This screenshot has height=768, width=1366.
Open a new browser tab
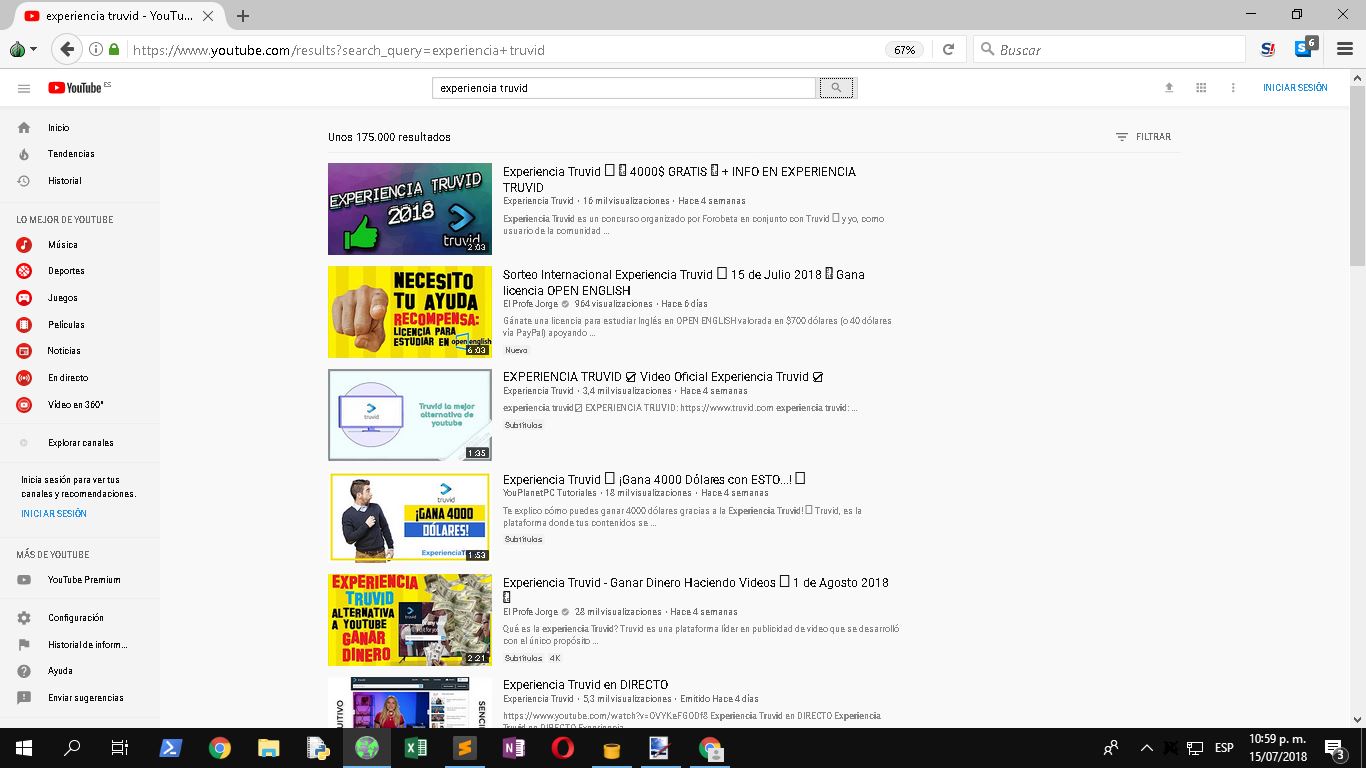click(243, 16)
